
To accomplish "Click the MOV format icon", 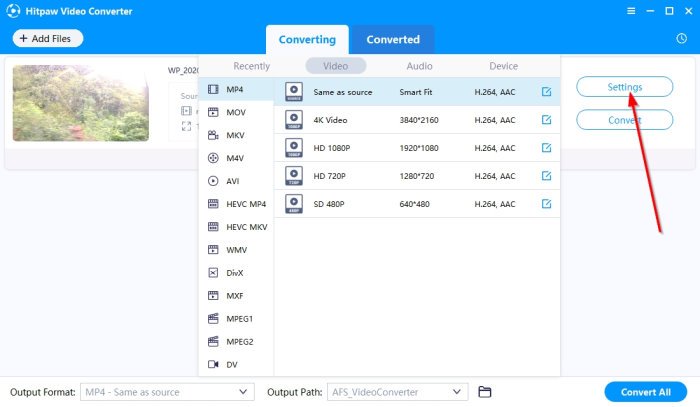I will pyautogui.click(x=213, y=112).
